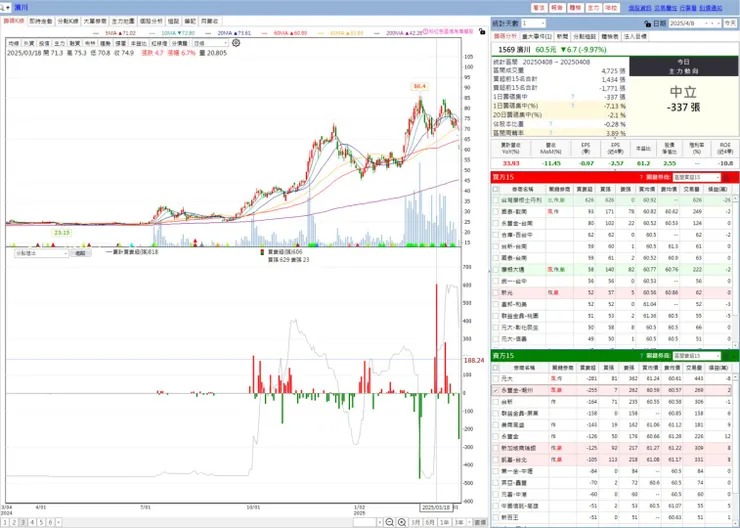740x528 pixels.
Task: Click the search magnifier icon at top-left
Action: click(2, 8)
